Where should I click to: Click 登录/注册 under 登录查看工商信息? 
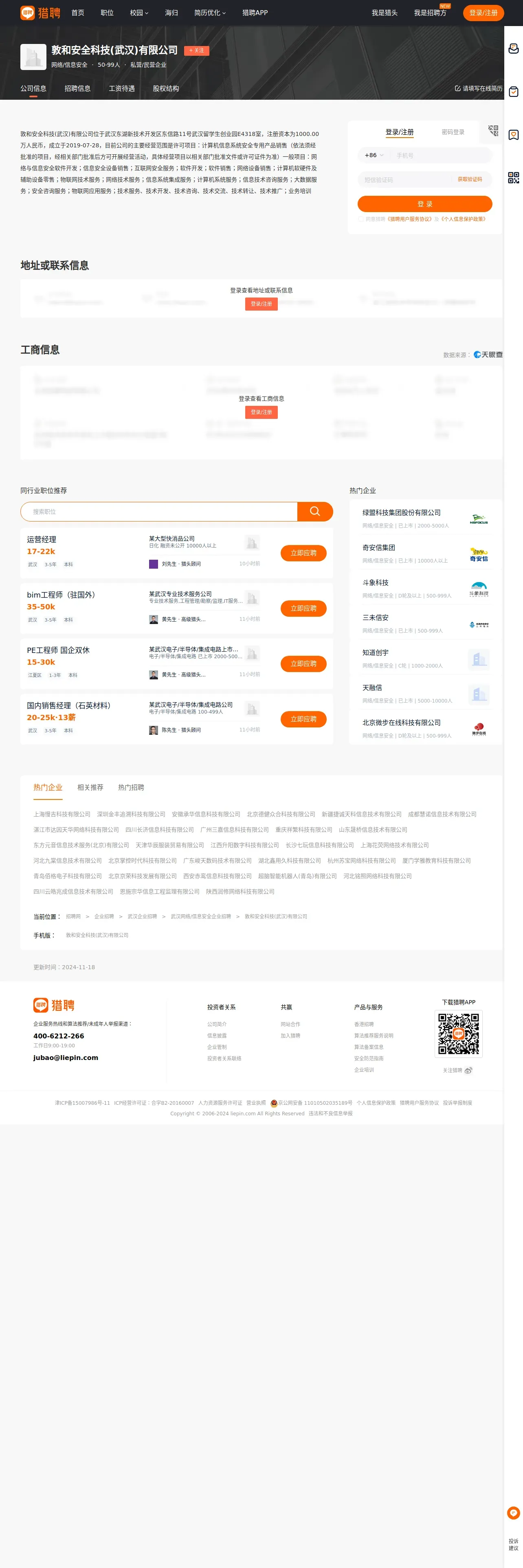pyautogui.click(x=261, y=412)
